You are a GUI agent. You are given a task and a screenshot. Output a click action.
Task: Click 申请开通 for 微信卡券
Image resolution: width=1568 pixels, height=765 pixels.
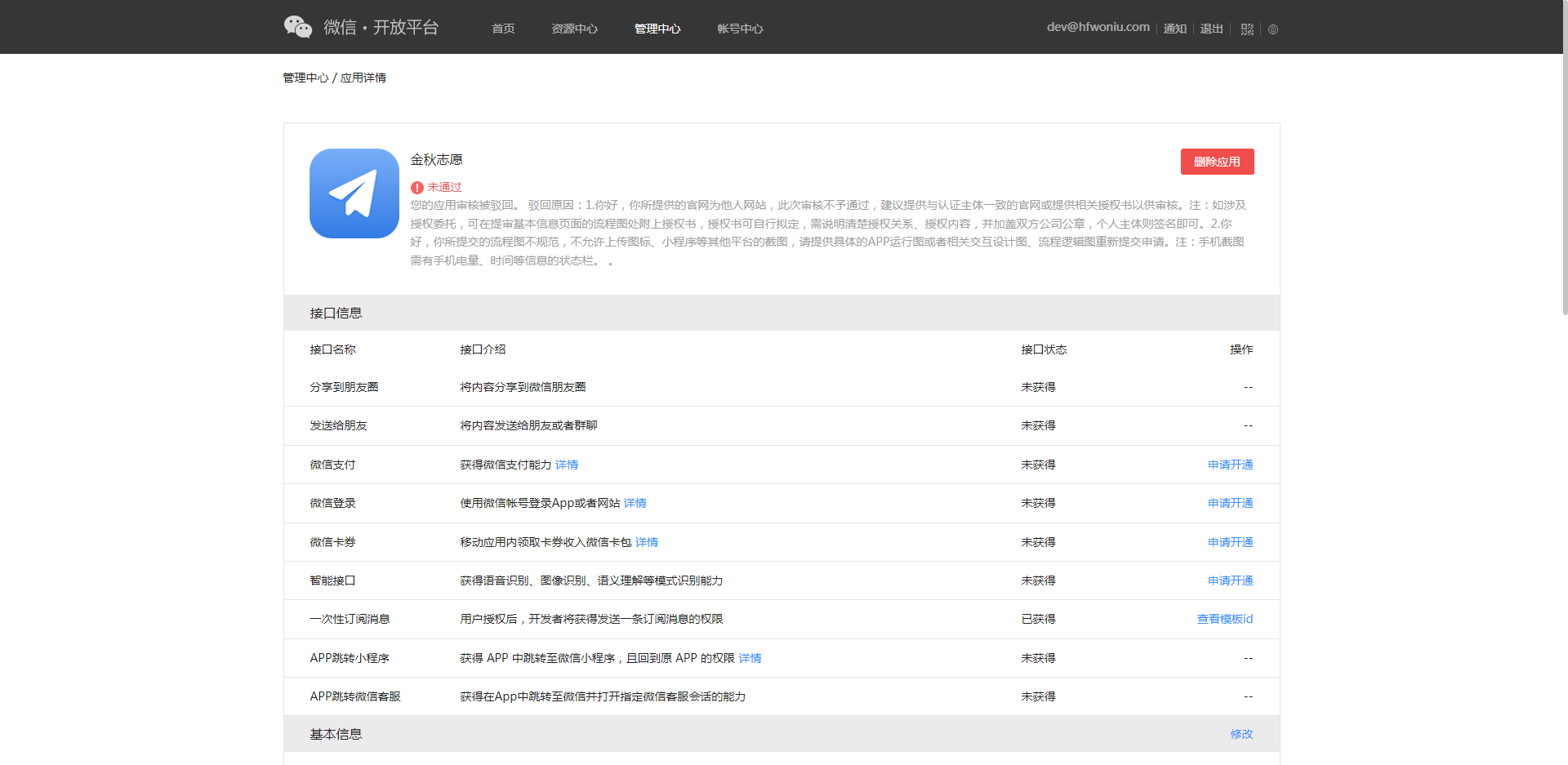1231,542
